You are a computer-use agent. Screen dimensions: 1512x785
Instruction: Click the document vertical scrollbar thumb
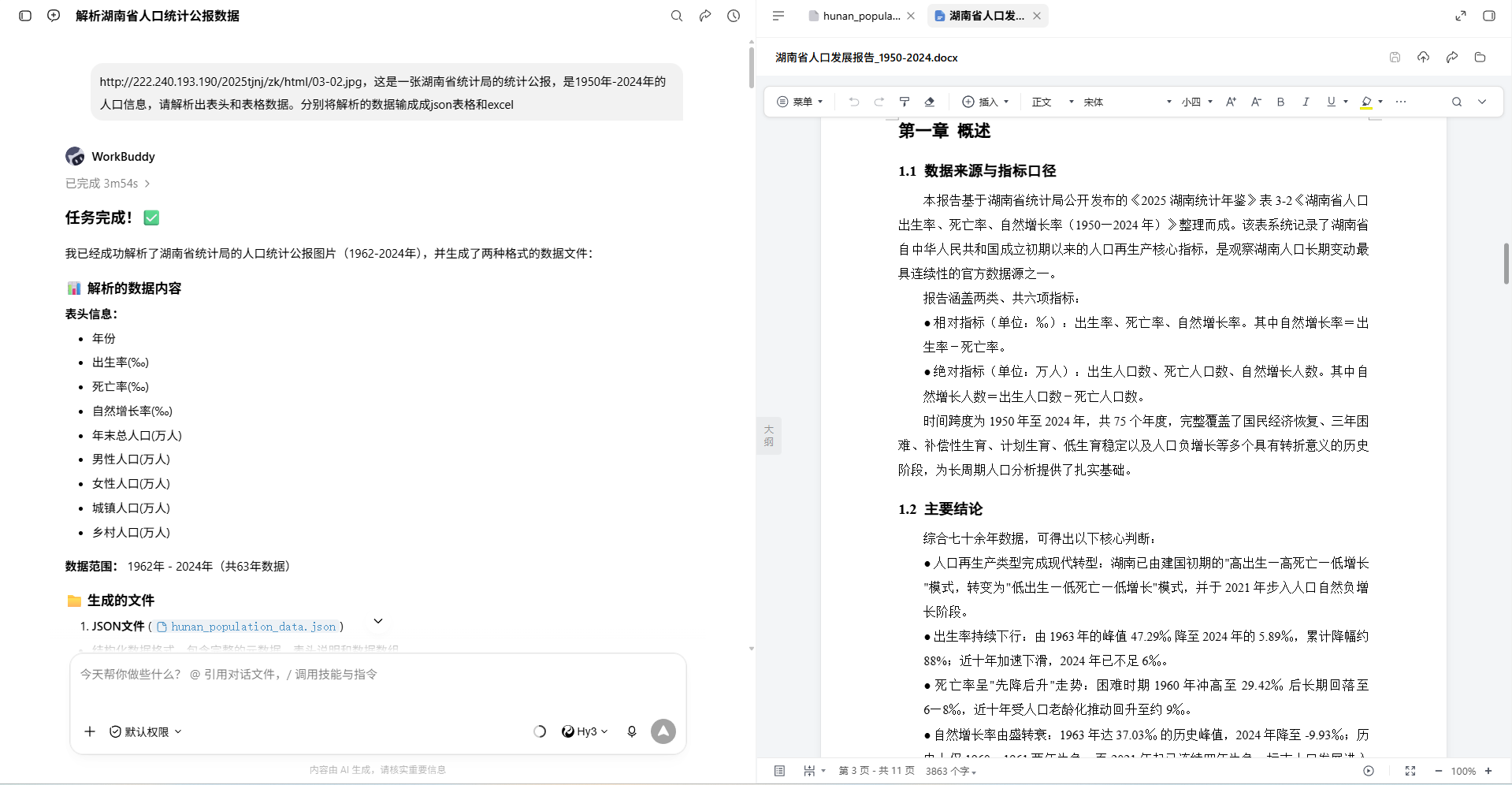1506,263
